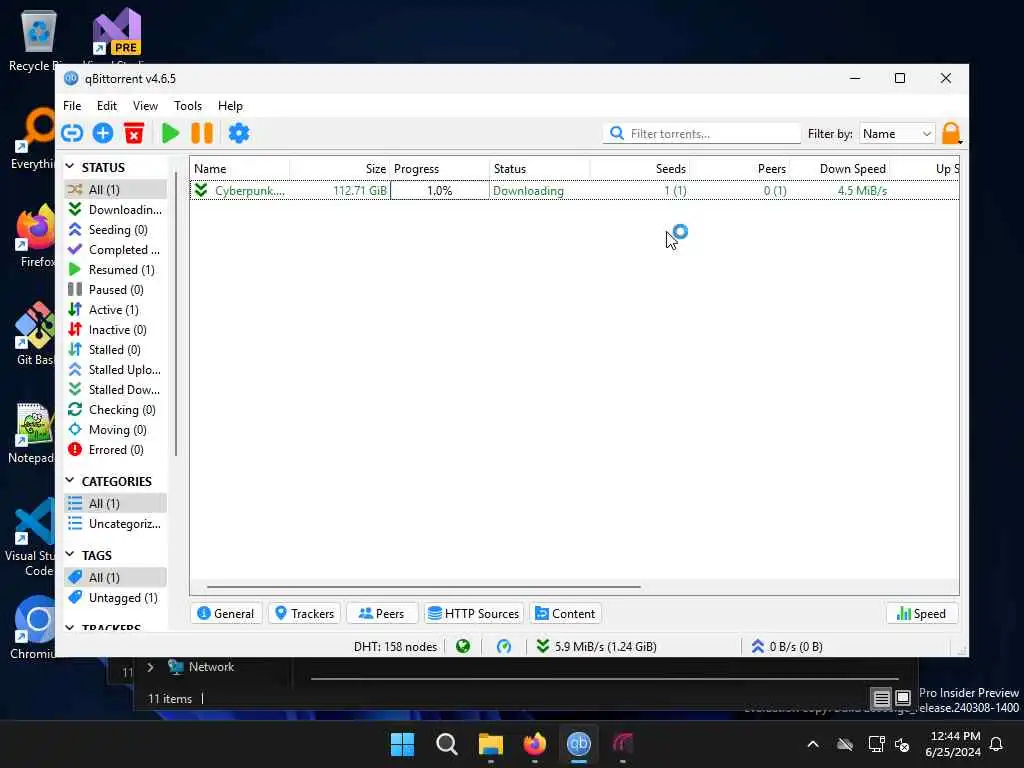Open the Filter by Name dropdown
Screen dimensions: 1024x768
click(897, 133)
